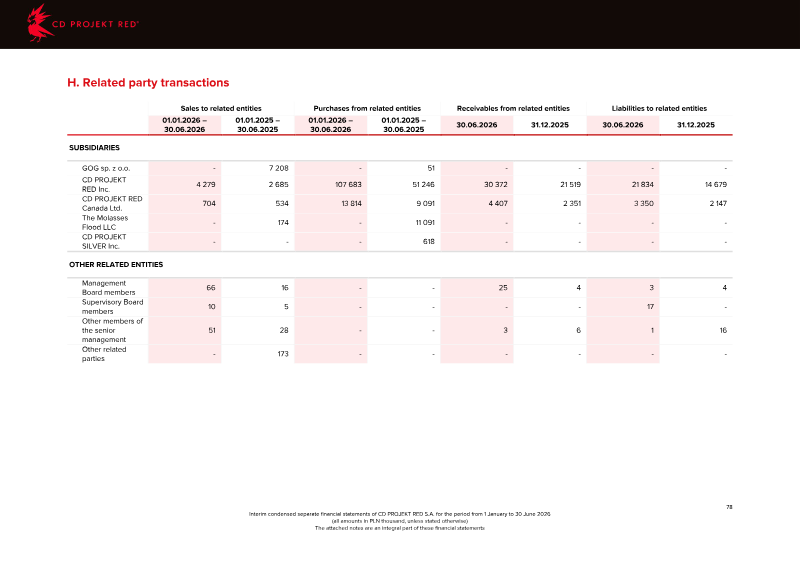800x565 pixels.
Task: Select the value 173 for other related parties
Action: point(283,354)
